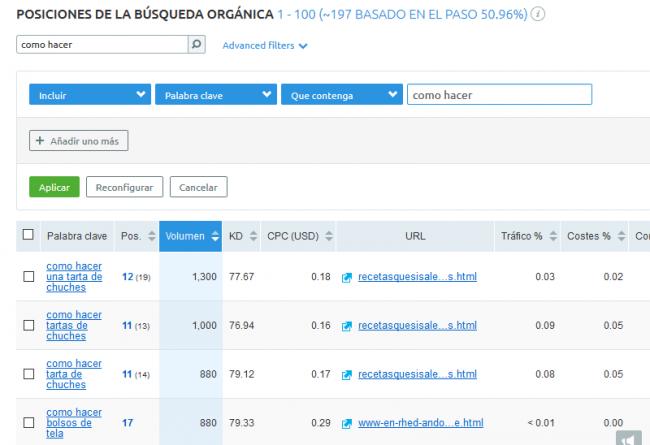The image size is (650, 445).
Task: Open the www-en-rhed-ando...e.html URL link
Action: coord(421,423)
